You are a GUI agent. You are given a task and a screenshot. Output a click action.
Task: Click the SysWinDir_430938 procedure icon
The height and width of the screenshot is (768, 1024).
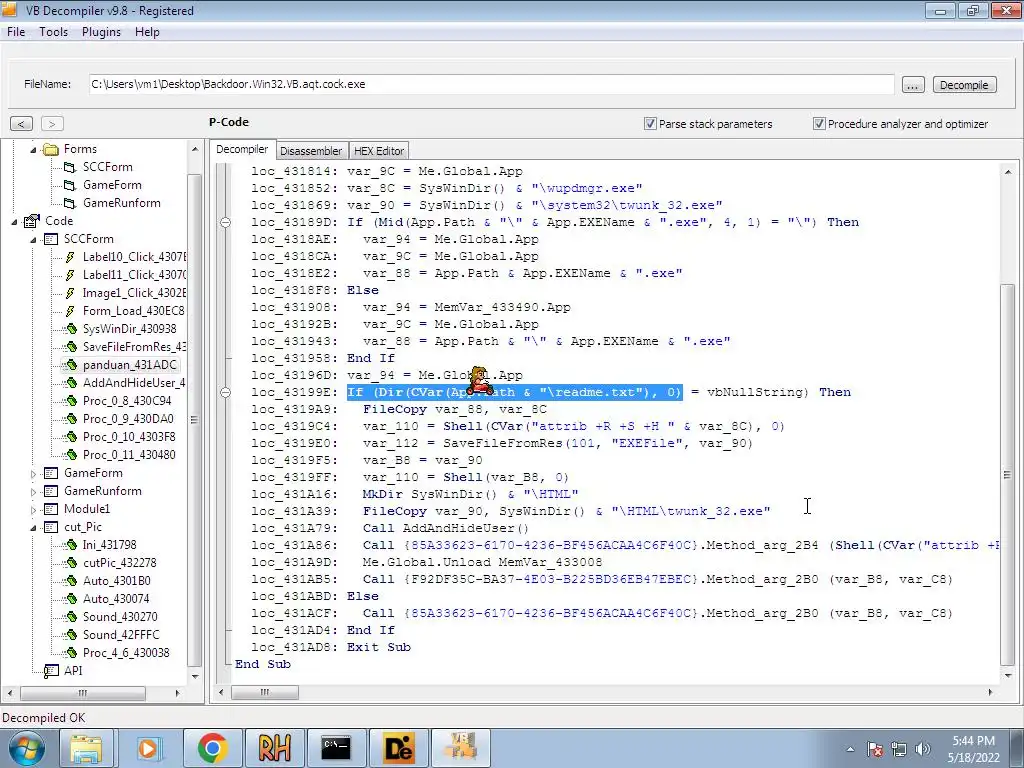(x=70, y=329)
